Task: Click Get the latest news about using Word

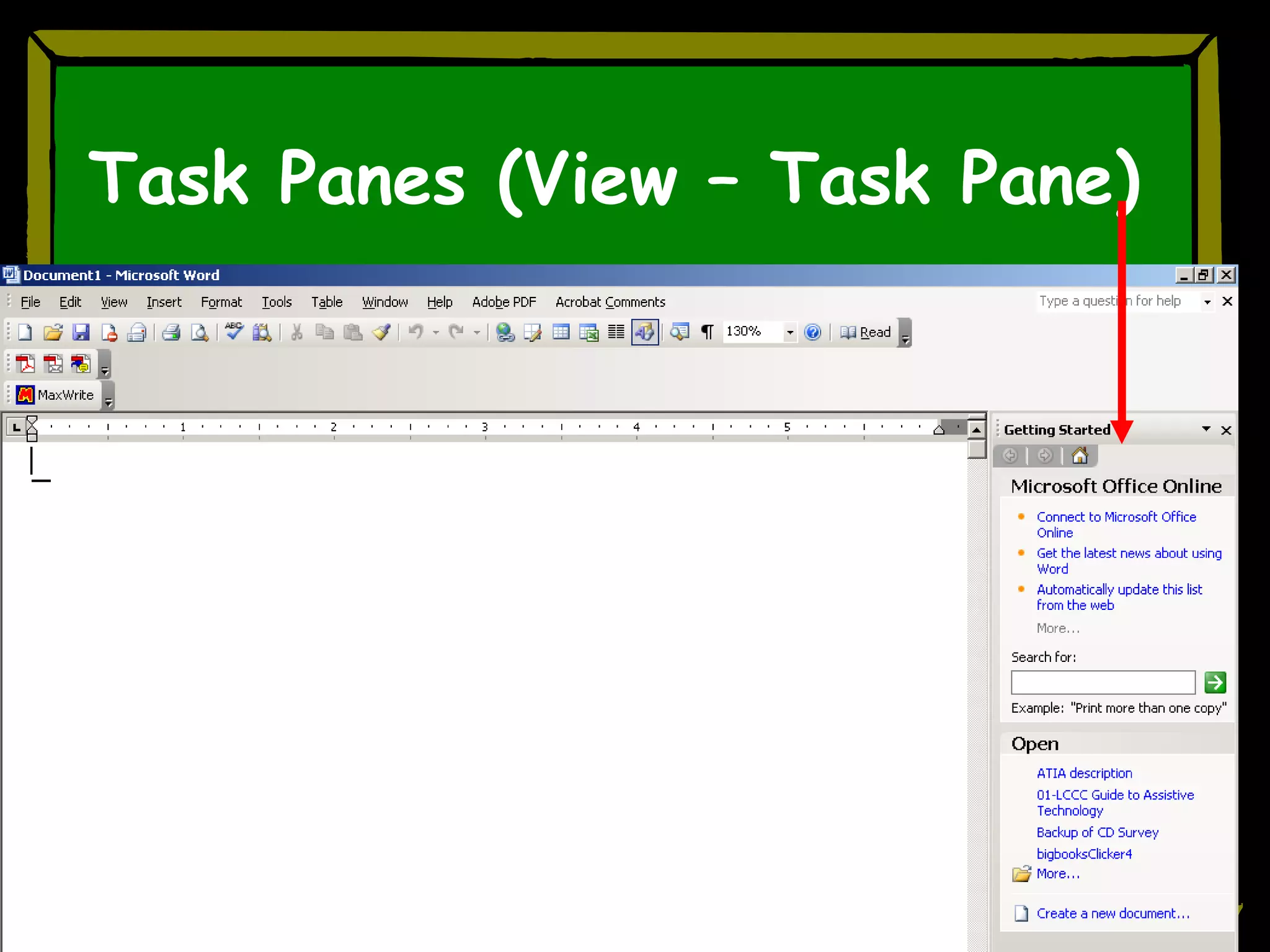Action: [1129, 561]
